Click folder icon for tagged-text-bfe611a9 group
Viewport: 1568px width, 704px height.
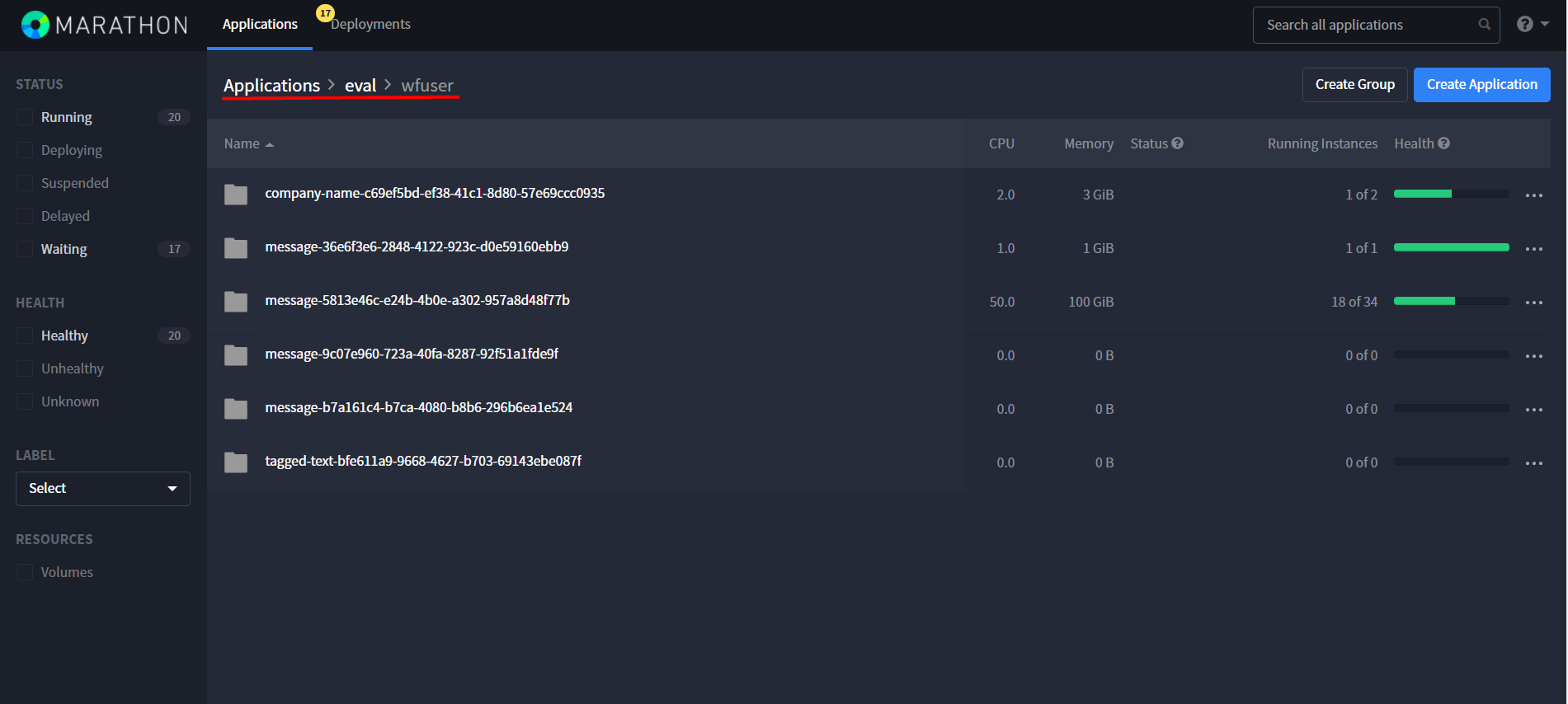coord(236,462)
